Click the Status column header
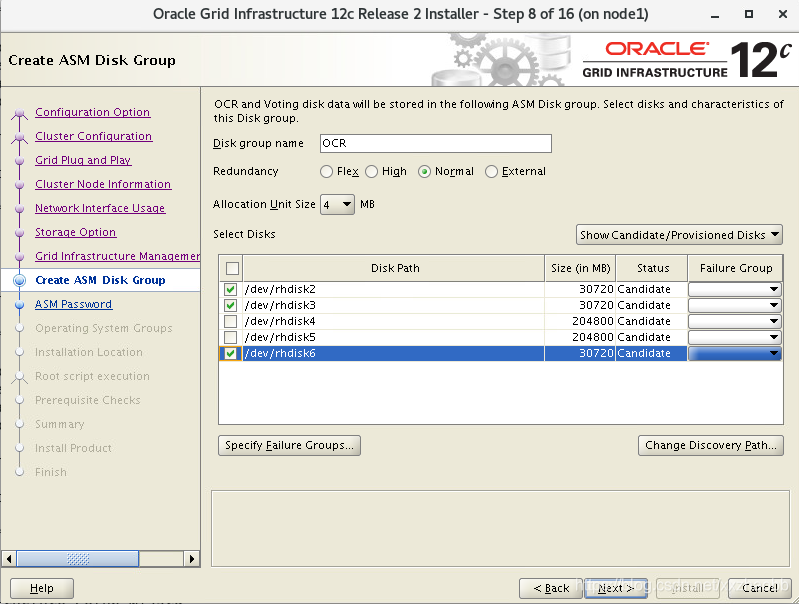This screenshot has height=604, width=799. click(x=652, y=268)
